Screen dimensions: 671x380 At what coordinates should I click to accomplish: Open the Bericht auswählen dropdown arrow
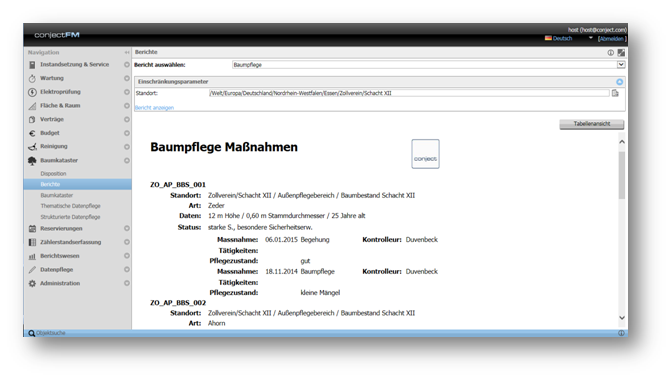click(621, 65)
